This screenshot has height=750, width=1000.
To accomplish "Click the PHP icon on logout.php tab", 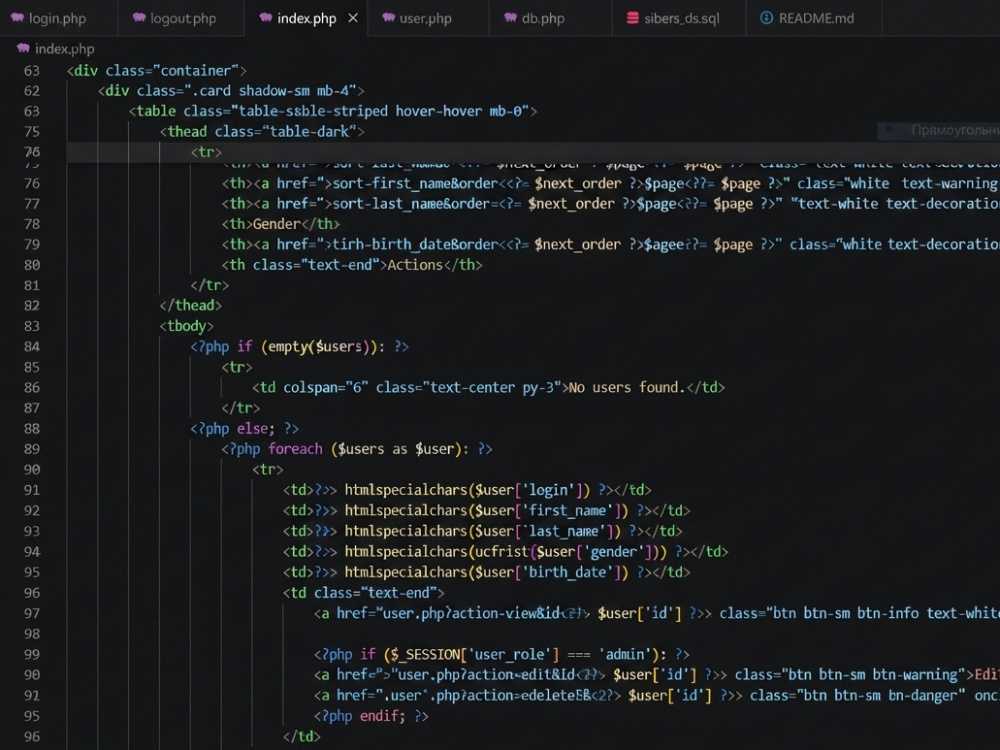I will pos(139,18).
